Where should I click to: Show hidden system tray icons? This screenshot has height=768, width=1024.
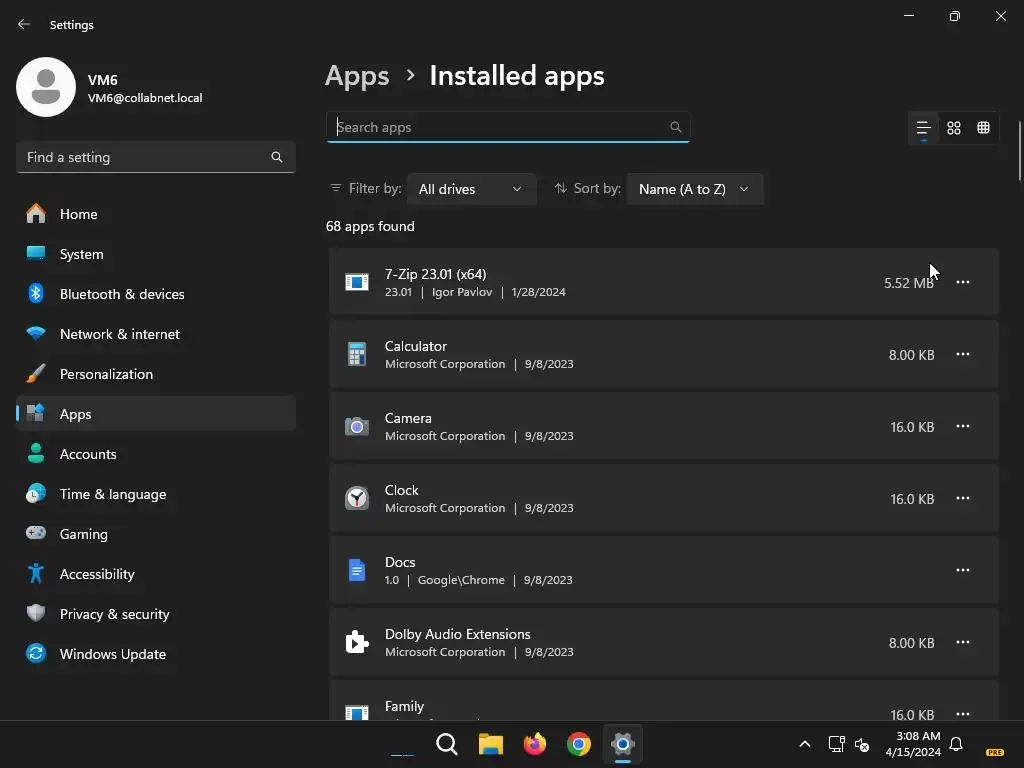point(805,744)
